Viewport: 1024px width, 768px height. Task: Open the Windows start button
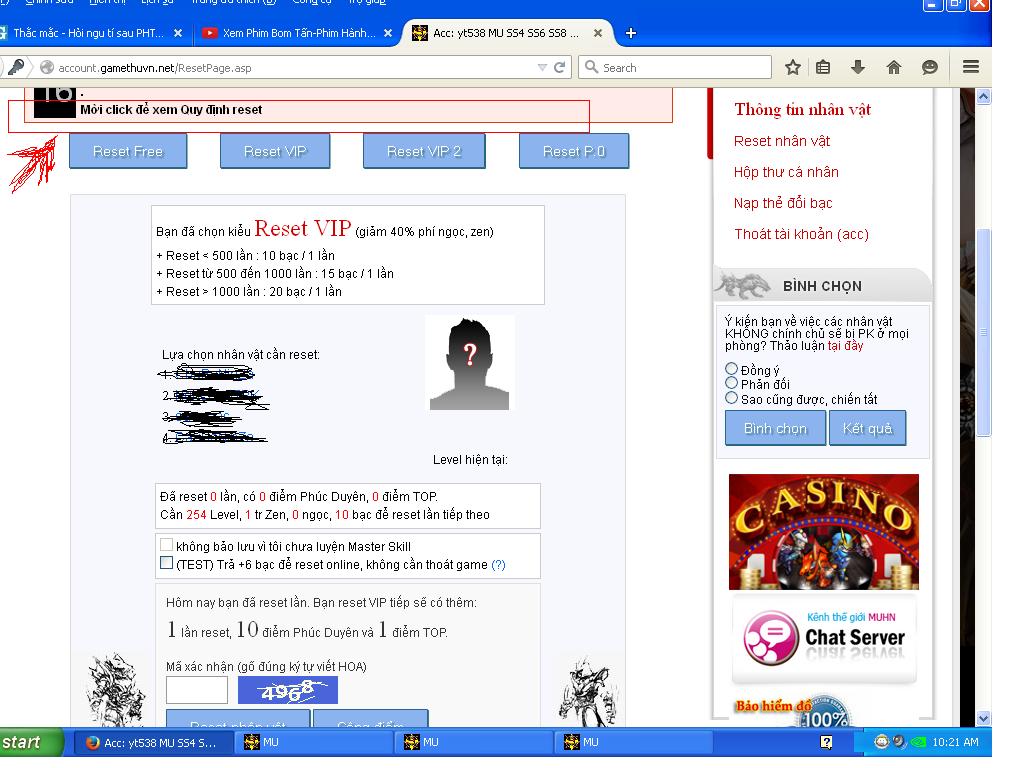pos(31,743)
